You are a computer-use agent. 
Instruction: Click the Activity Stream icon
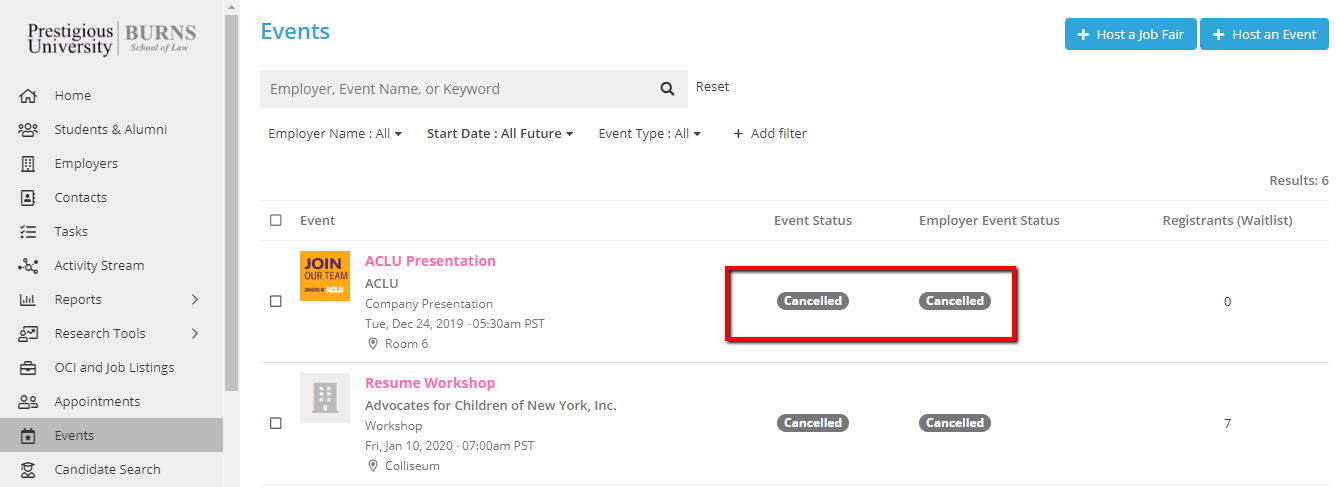click(x=28, y=266)
